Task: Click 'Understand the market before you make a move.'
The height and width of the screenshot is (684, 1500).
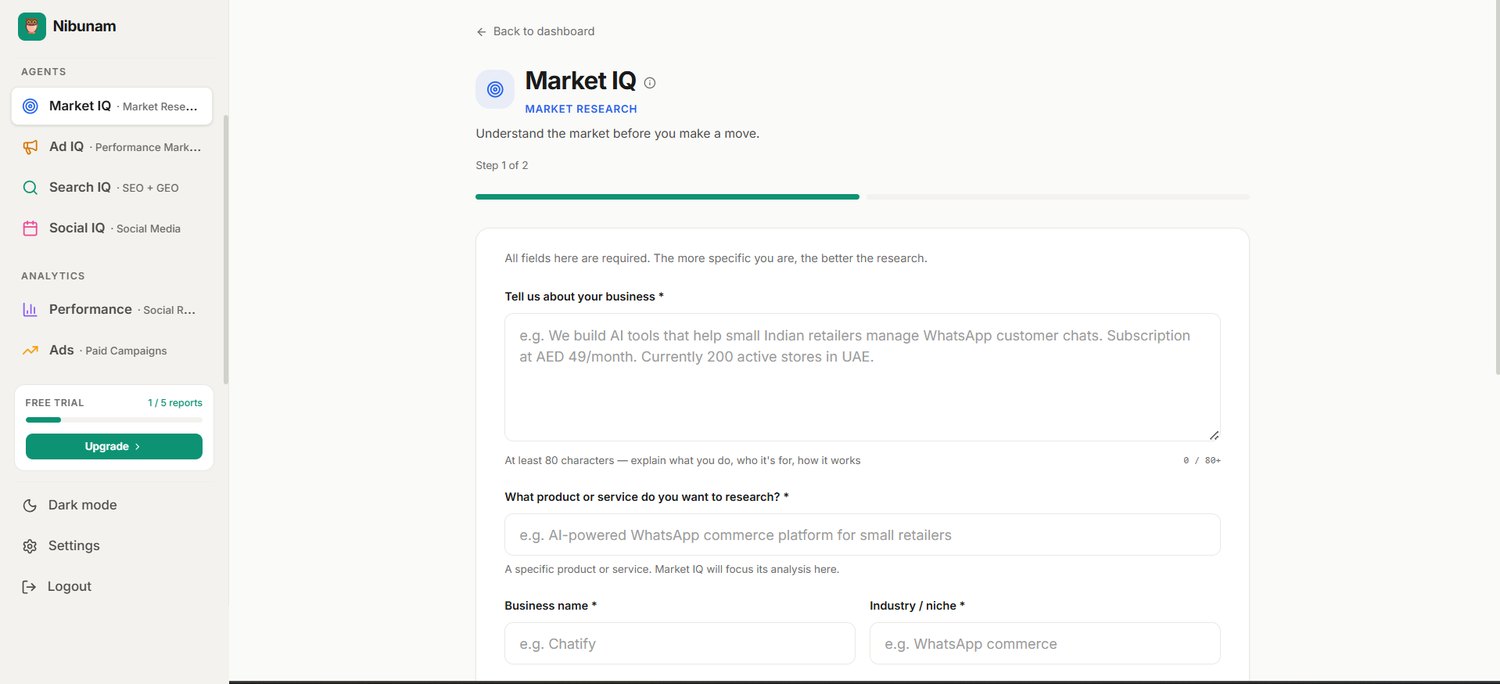Action: point(618,133)
